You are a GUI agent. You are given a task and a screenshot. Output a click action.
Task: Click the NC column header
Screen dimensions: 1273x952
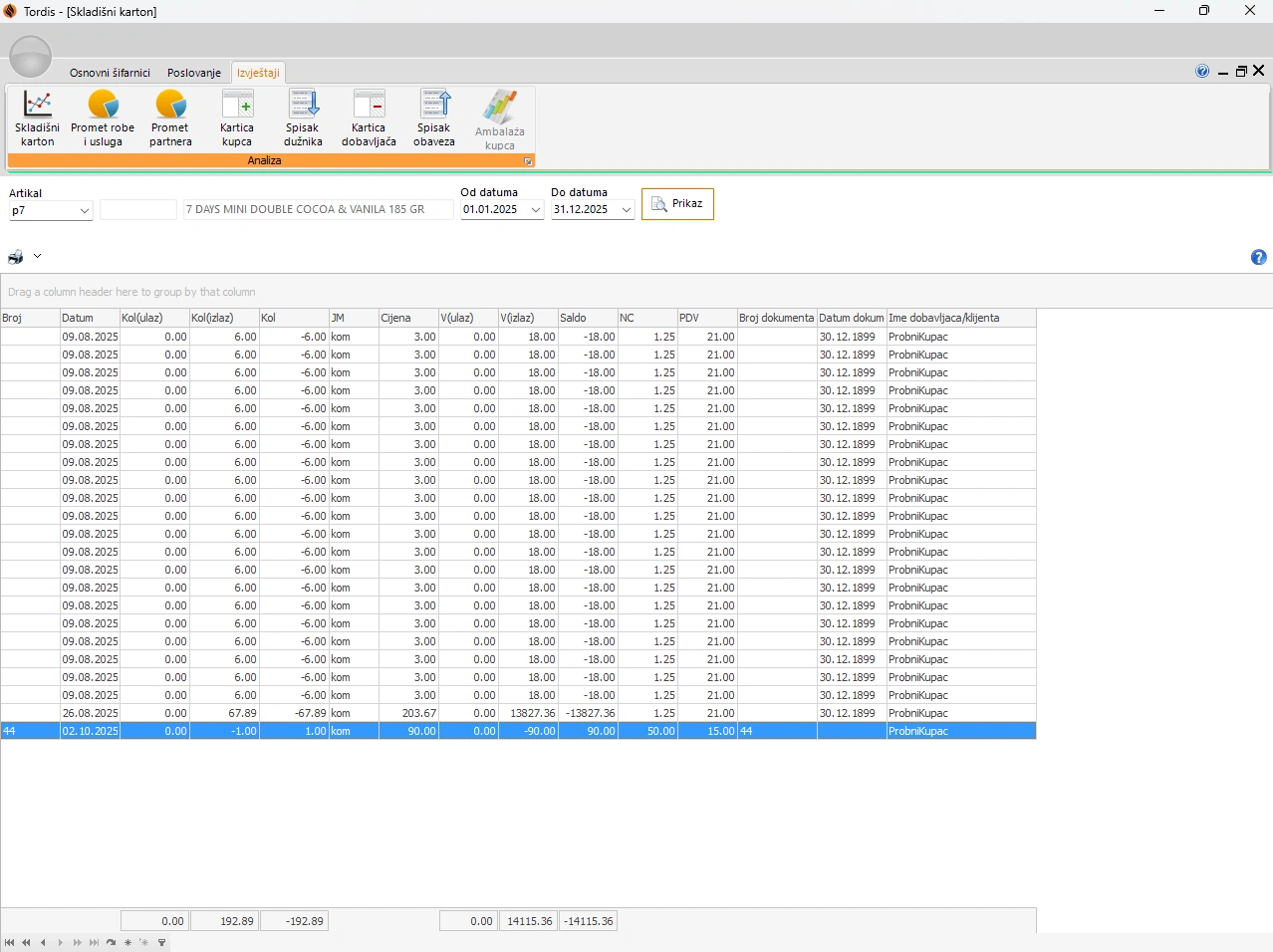(x=647, y=318)
